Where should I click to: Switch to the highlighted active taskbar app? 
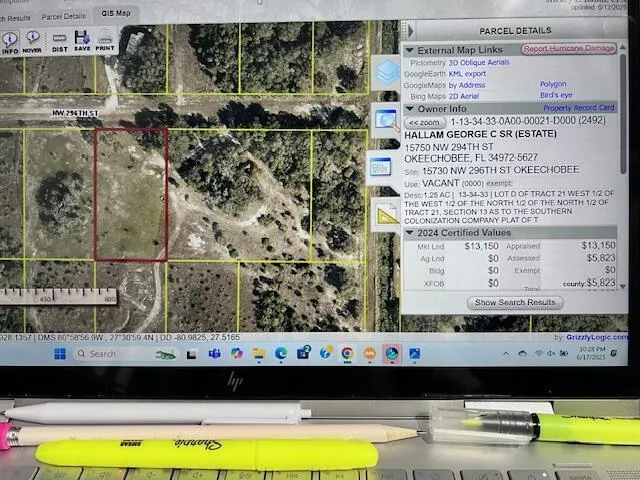point(392,353)
